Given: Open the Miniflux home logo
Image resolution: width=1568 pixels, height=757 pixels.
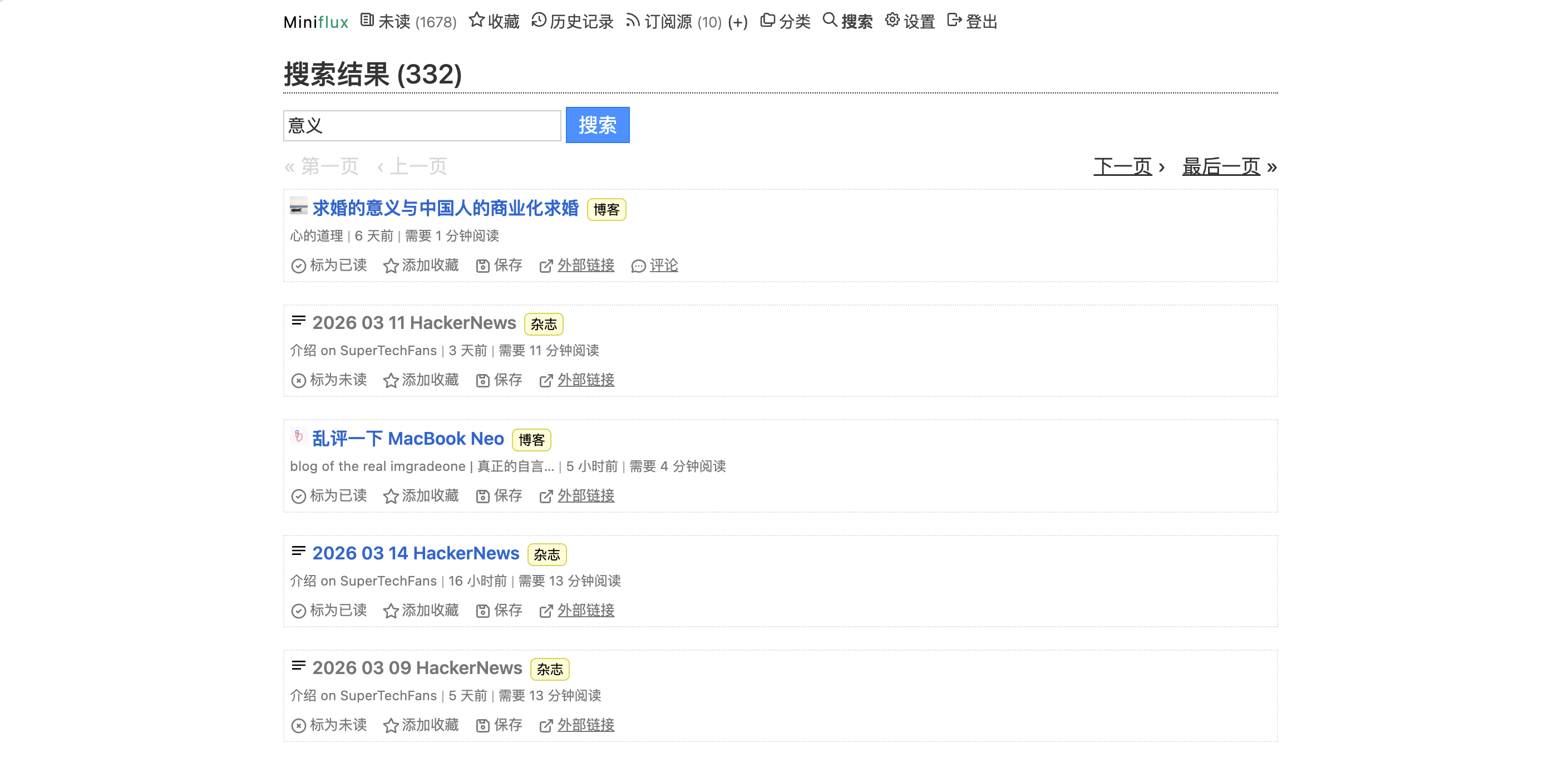Looking at the screenshot, I should (315, 22).
